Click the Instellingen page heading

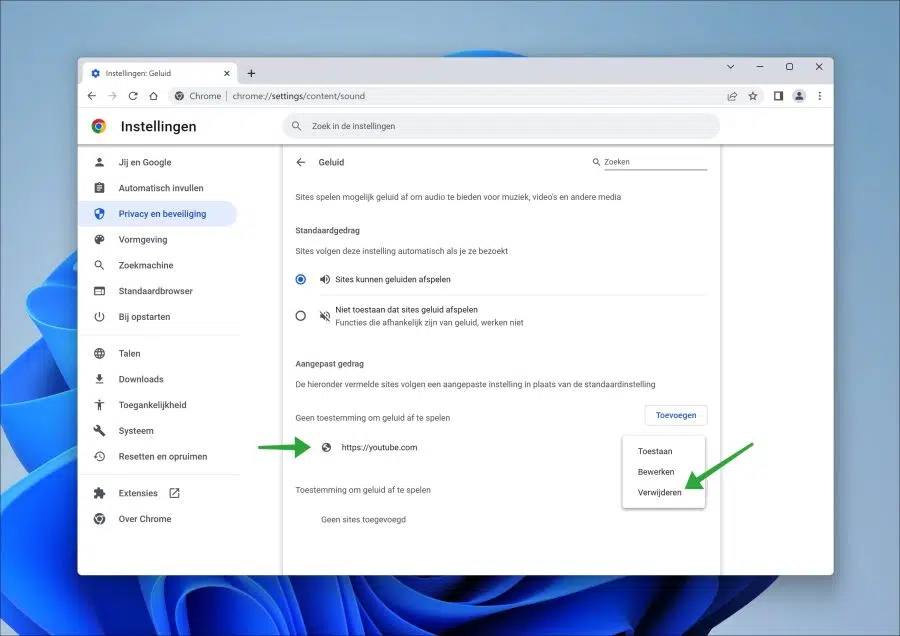click(158, 126)
